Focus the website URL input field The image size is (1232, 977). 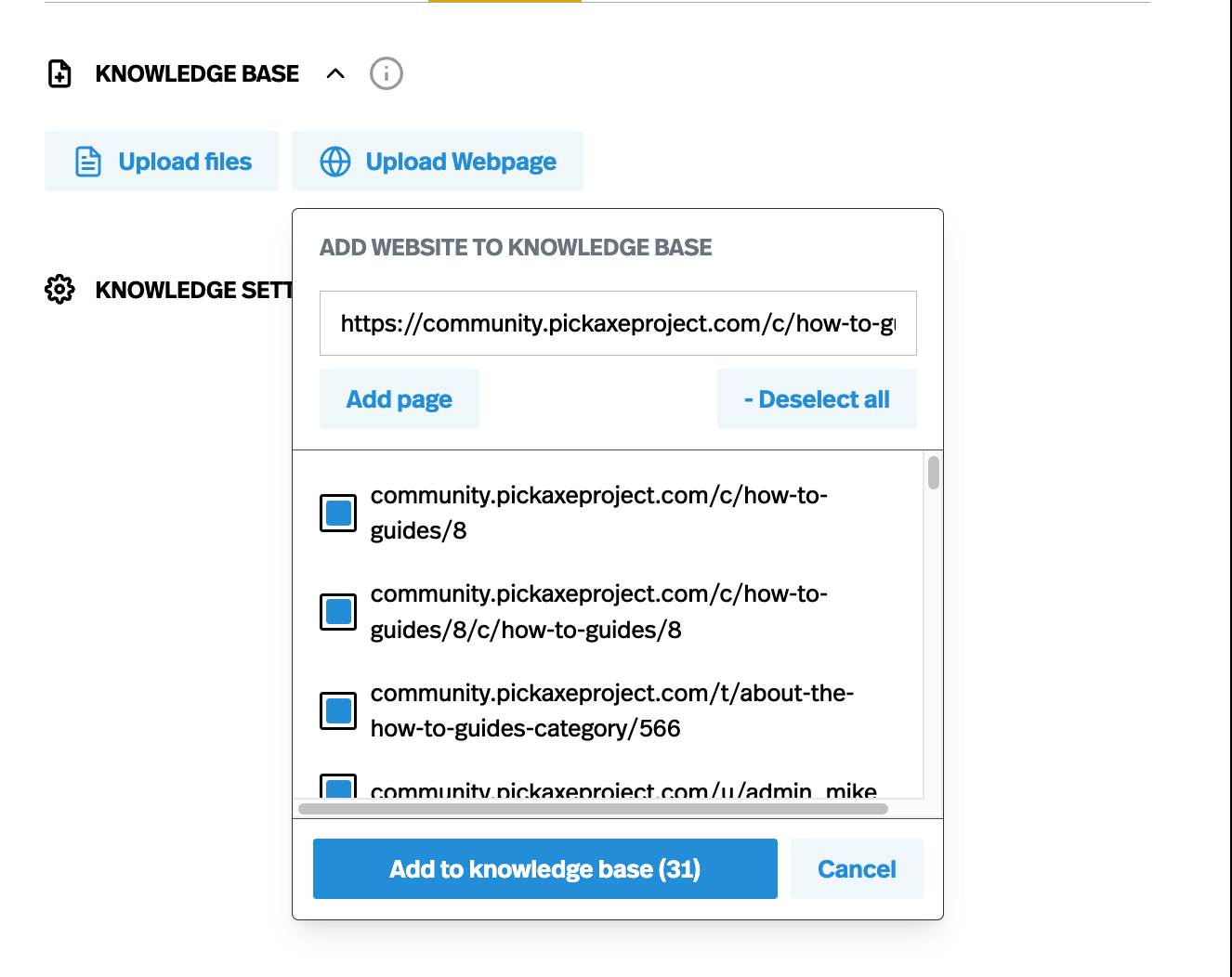pos(618,323)
